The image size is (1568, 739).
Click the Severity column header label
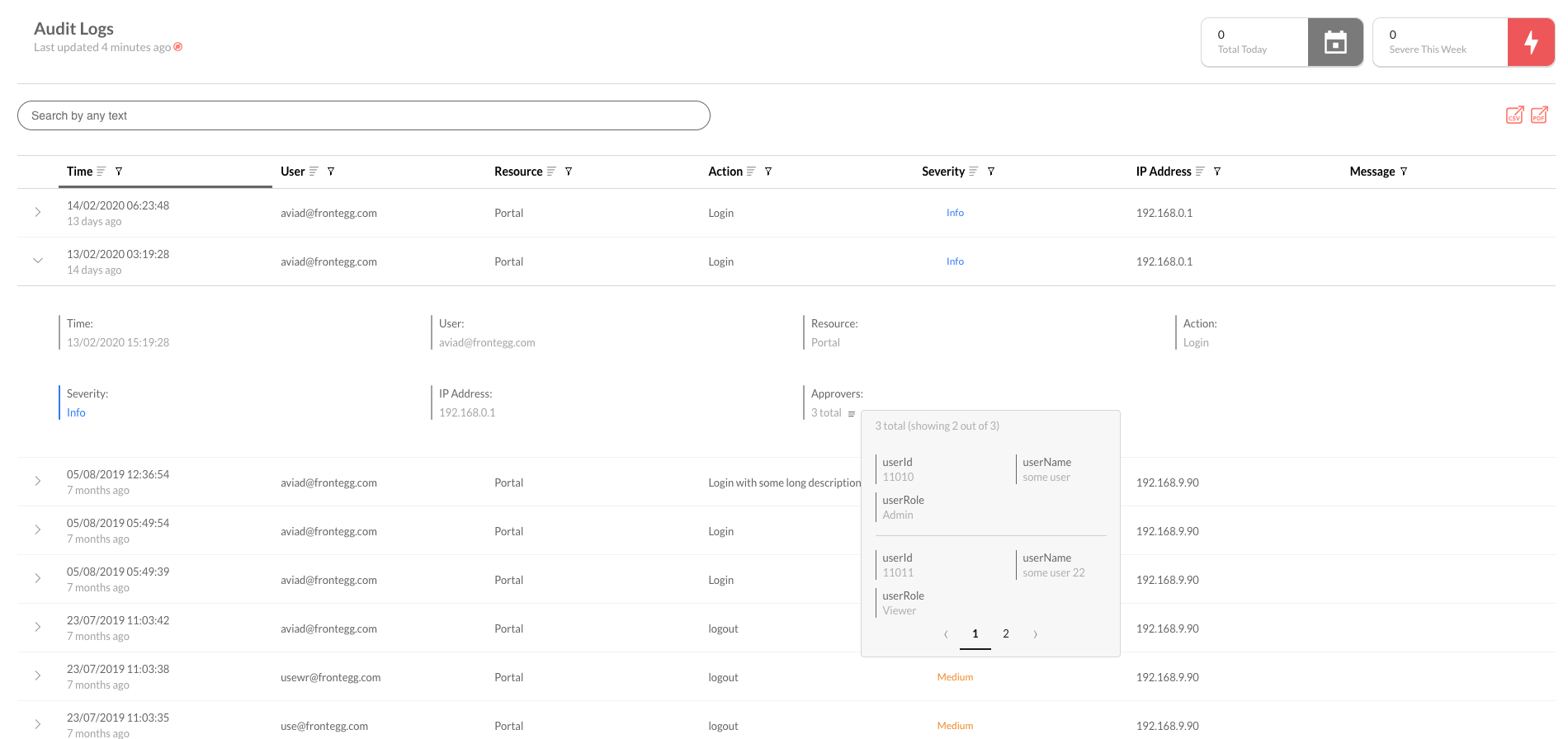click(x=943, y=172)
